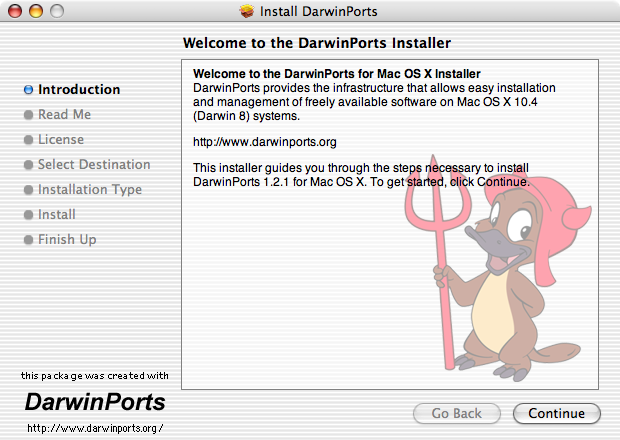620x440 pixels.
Task: Click the 'Welcome to the DarwinPorts Installer' title
Action: point(317,43)
